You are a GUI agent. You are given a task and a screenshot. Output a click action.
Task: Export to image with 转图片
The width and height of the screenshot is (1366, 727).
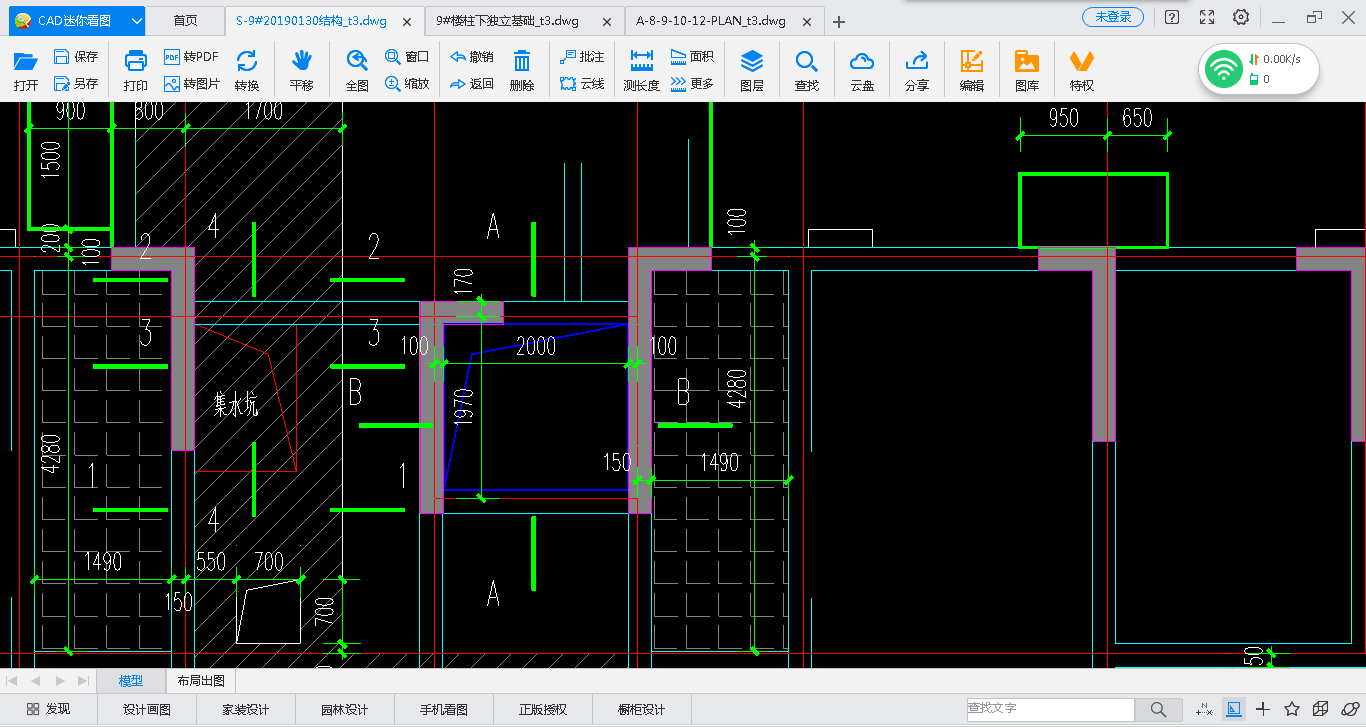point(191,84)
